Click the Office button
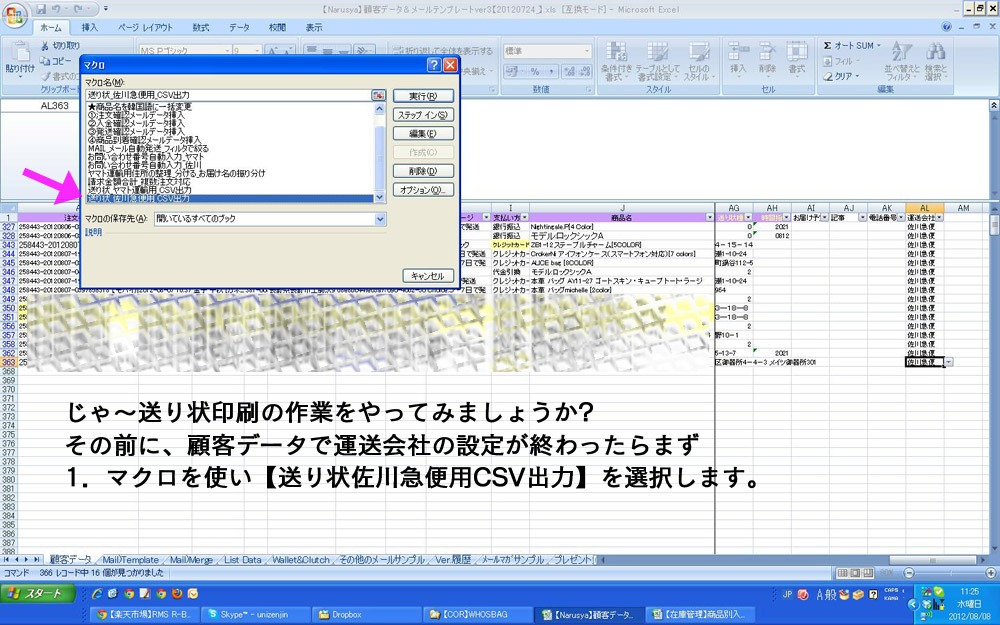1000x625 pixels. pos(15,14)
